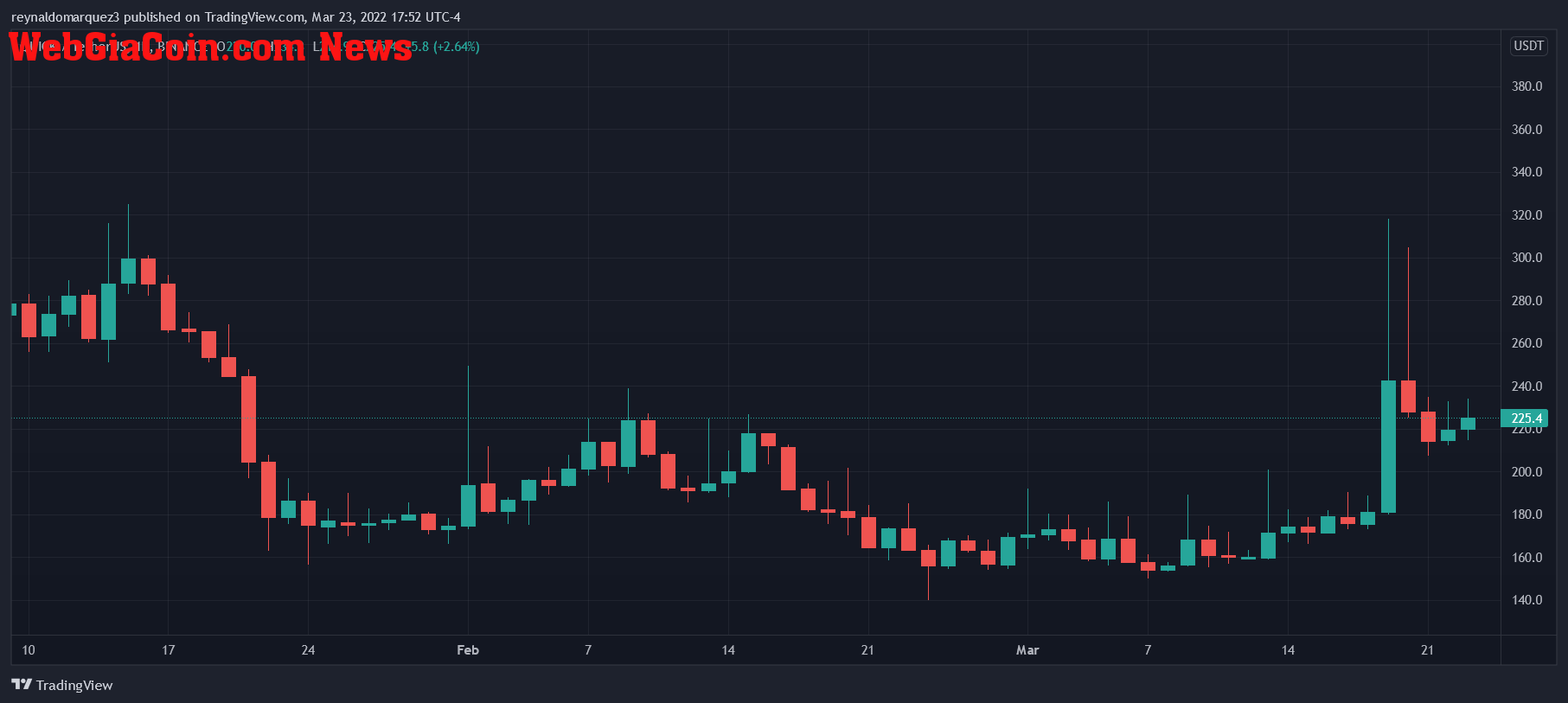The width and height of the screenshot is (1568, 703).
Task: Click the 17 date label on time axis
Action: 169,650
